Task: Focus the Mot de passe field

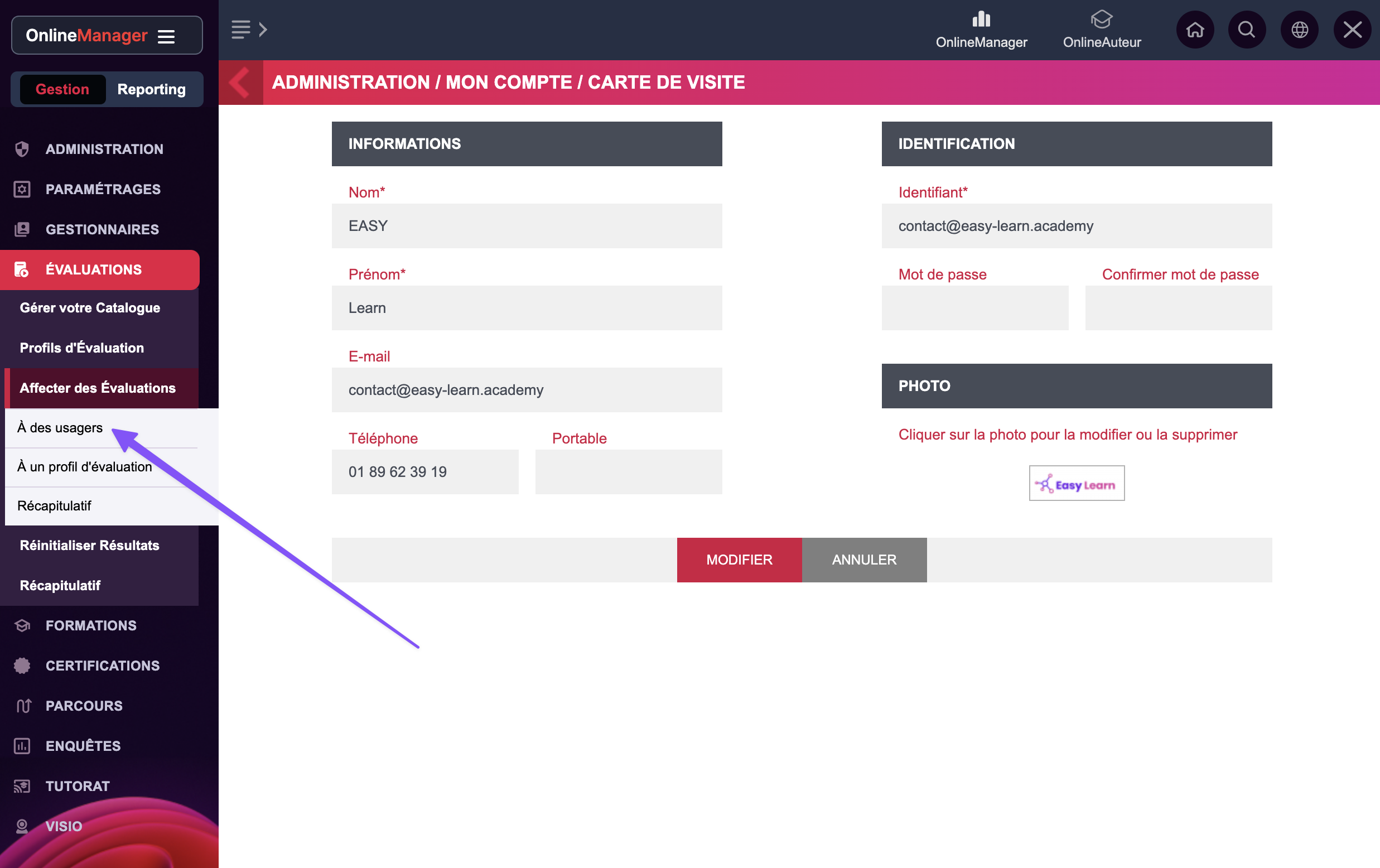Action: (974, 308)
